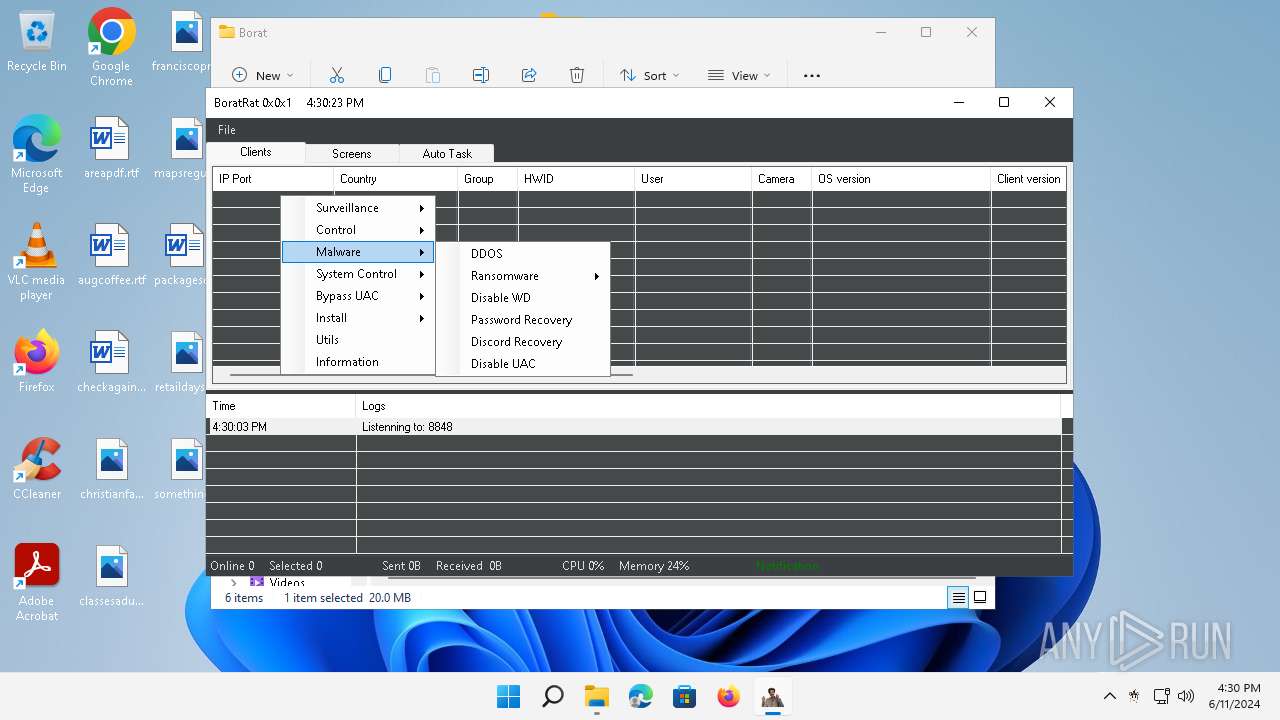Click the OS version column header

901,179
